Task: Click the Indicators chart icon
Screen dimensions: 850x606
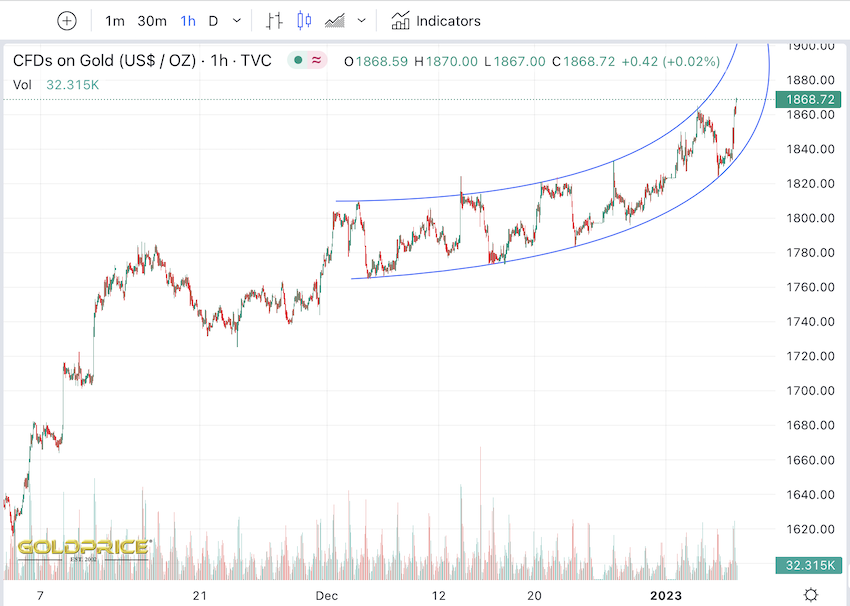Action: point(401,20)
